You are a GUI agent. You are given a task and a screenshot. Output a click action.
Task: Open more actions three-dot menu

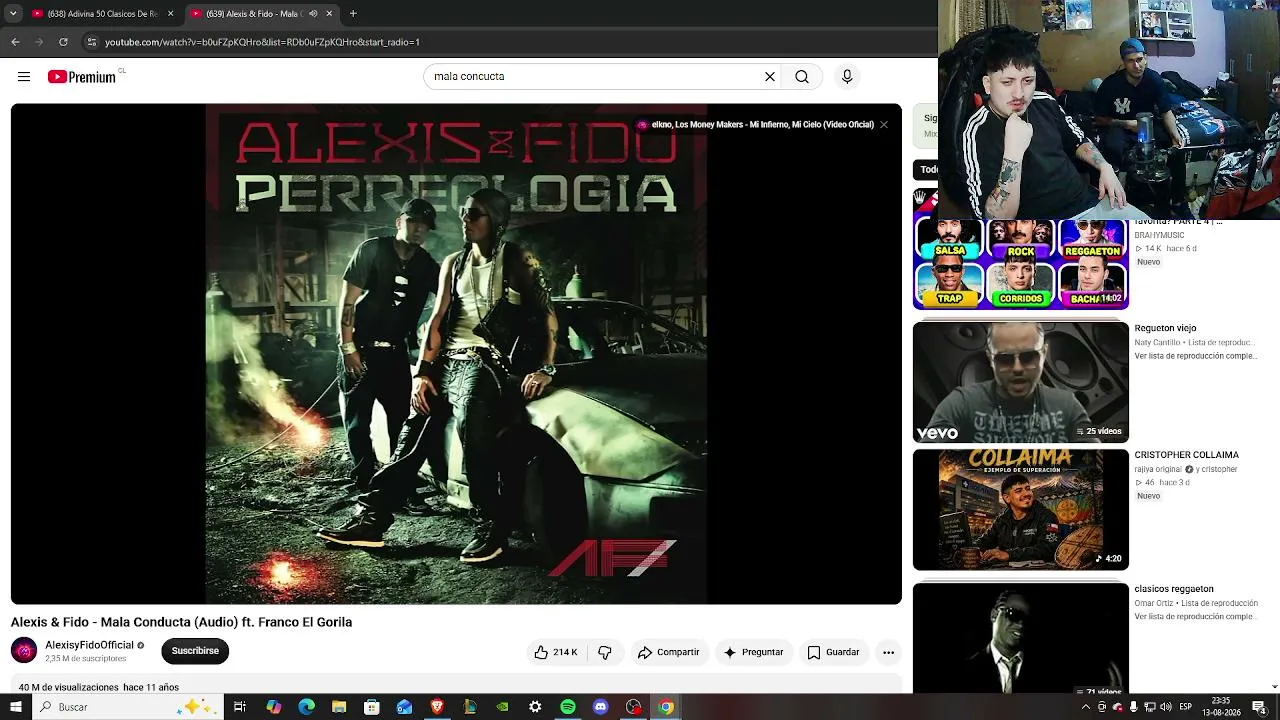(x=888, y=652)
